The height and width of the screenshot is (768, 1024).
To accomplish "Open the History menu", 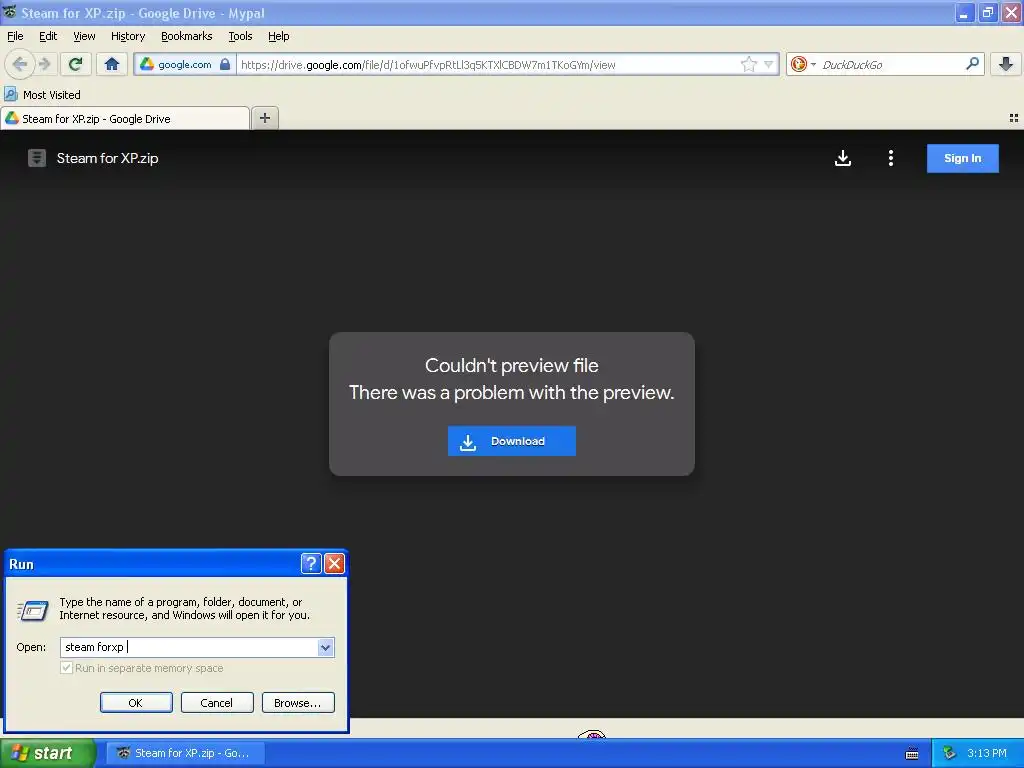I will point(128,36).
